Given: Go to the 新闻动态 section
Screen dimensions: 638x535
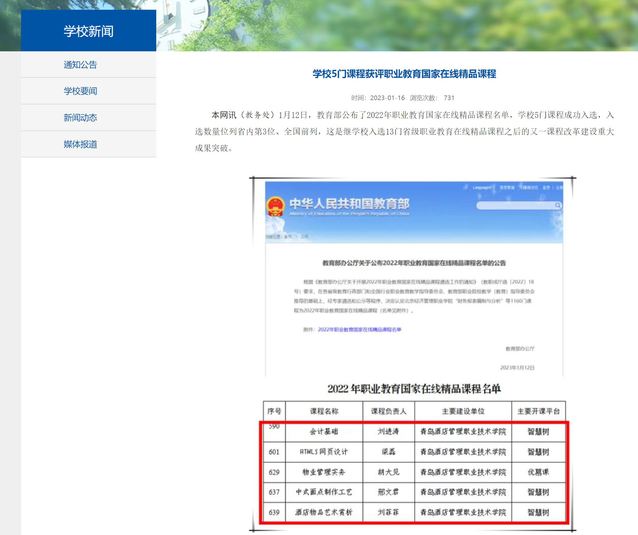Looking at the screenshot, I should coord(80,117).
